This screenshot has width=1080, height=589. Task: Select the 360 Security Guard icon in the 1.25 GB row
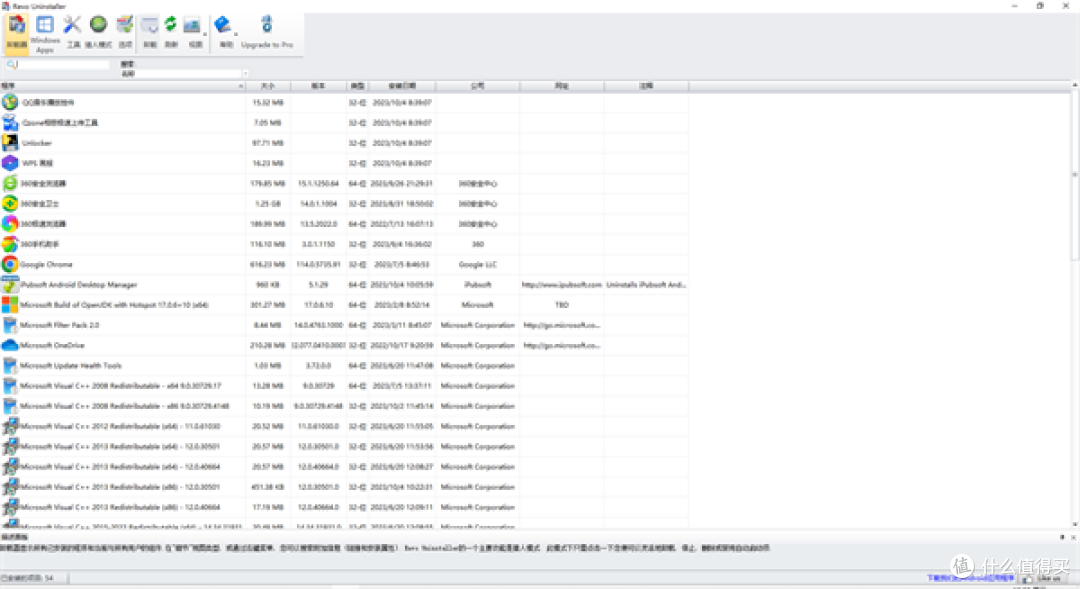point(10,203)
